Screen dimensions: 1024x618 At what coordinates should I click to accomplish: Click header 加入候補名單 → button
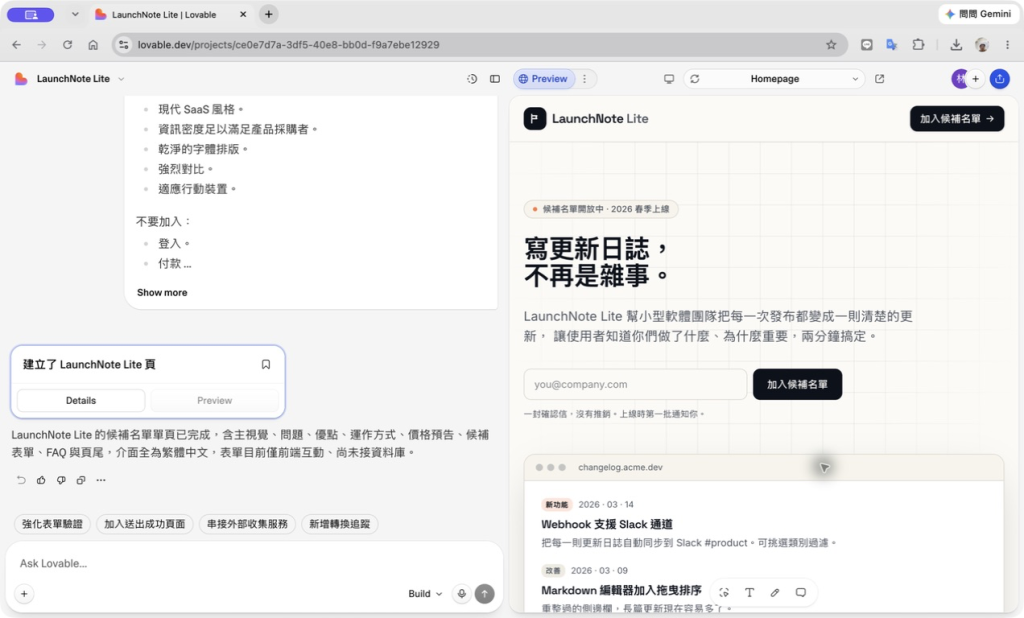coord(957,119)
